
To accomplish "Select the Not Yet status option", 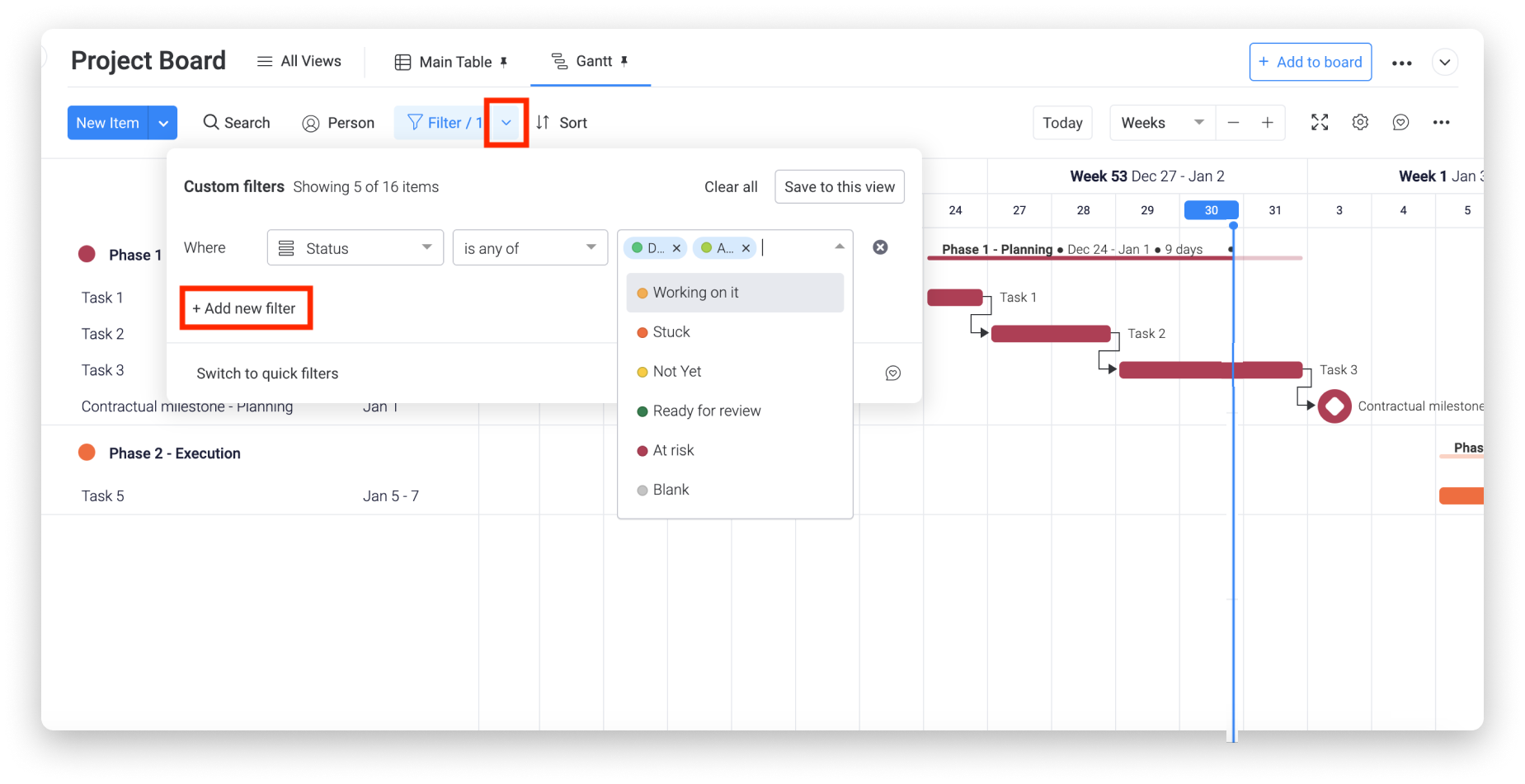I will click(x=735, y=372).
